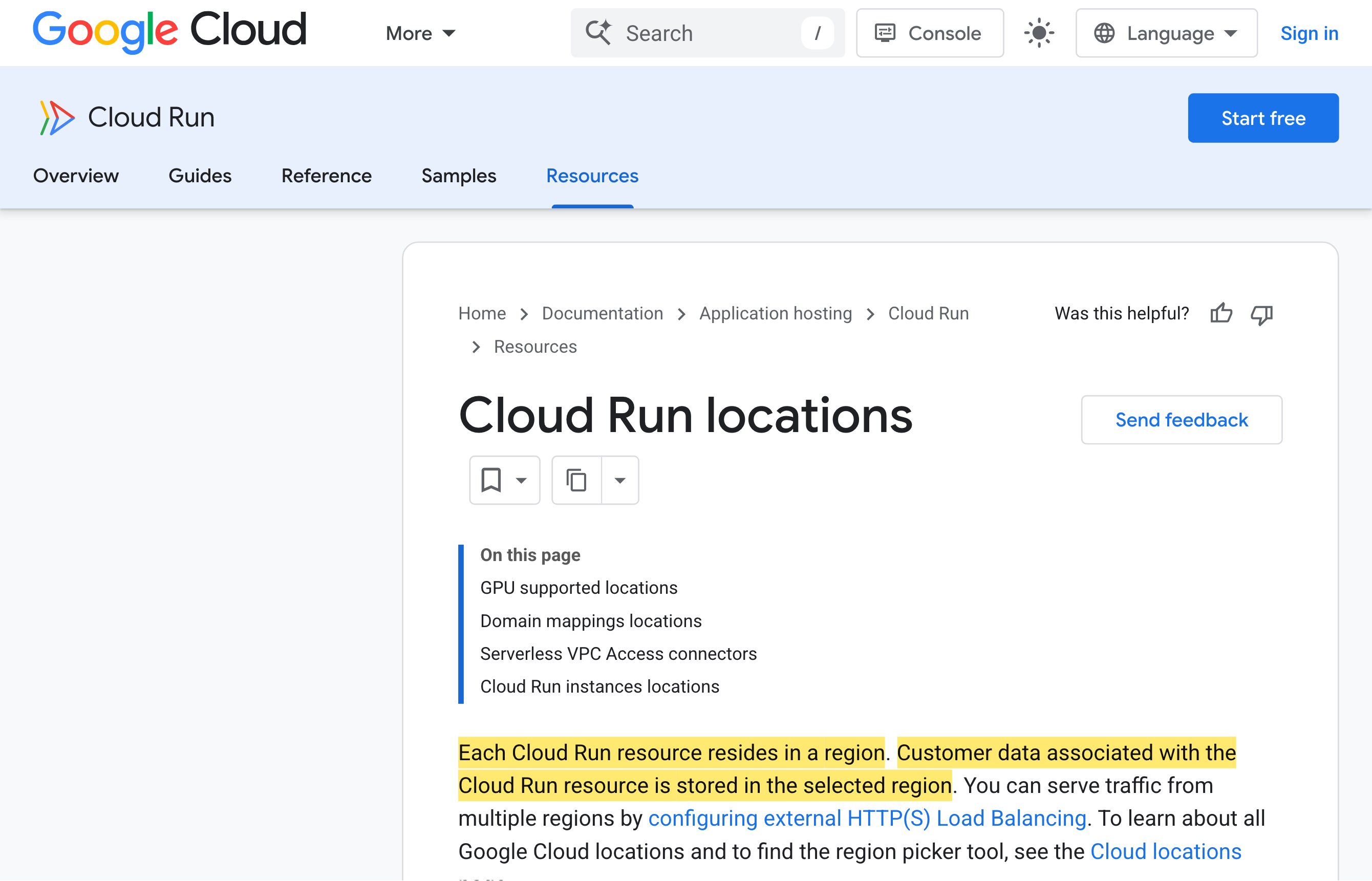1372x881 pixels.
Task: Jump to GPU supported locations section
Action: (578, 588)
